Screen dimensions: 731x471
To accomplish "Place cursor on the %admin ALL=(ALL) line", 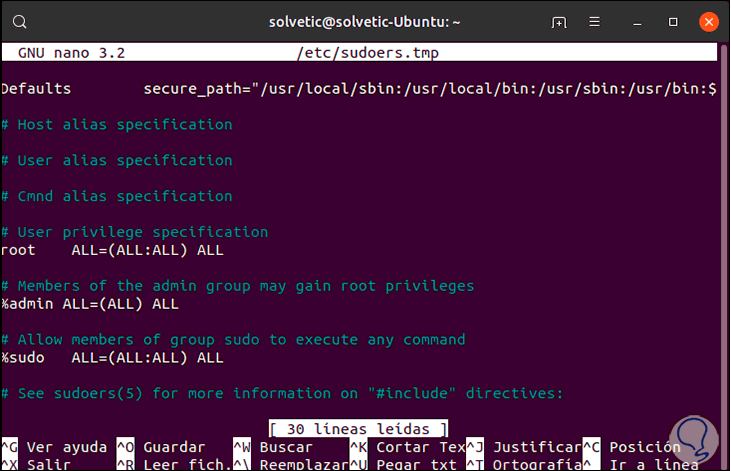I will [x=90, y=304].
